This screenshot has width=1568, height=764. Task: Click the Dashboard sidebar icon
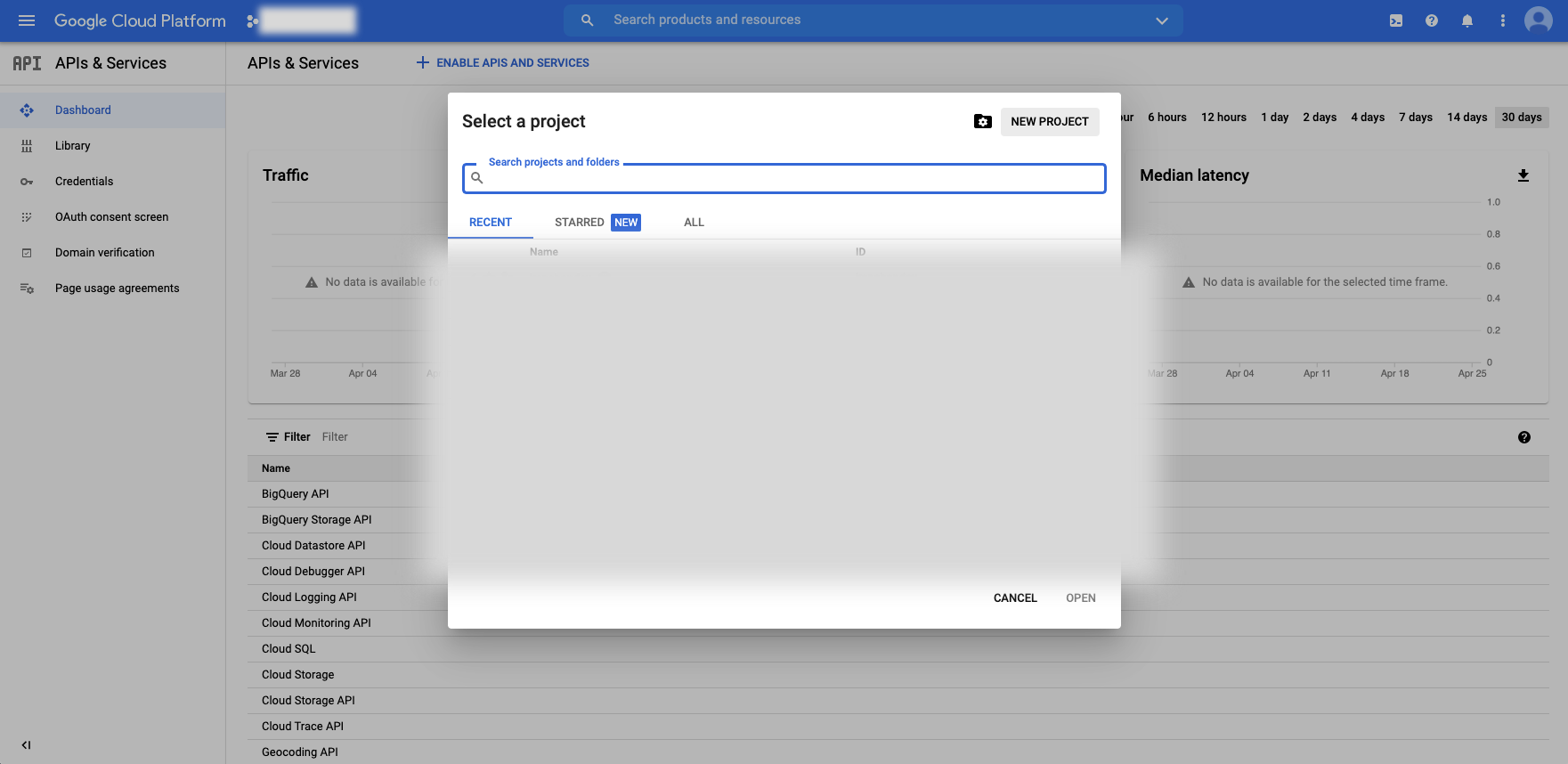click(27, 110)
